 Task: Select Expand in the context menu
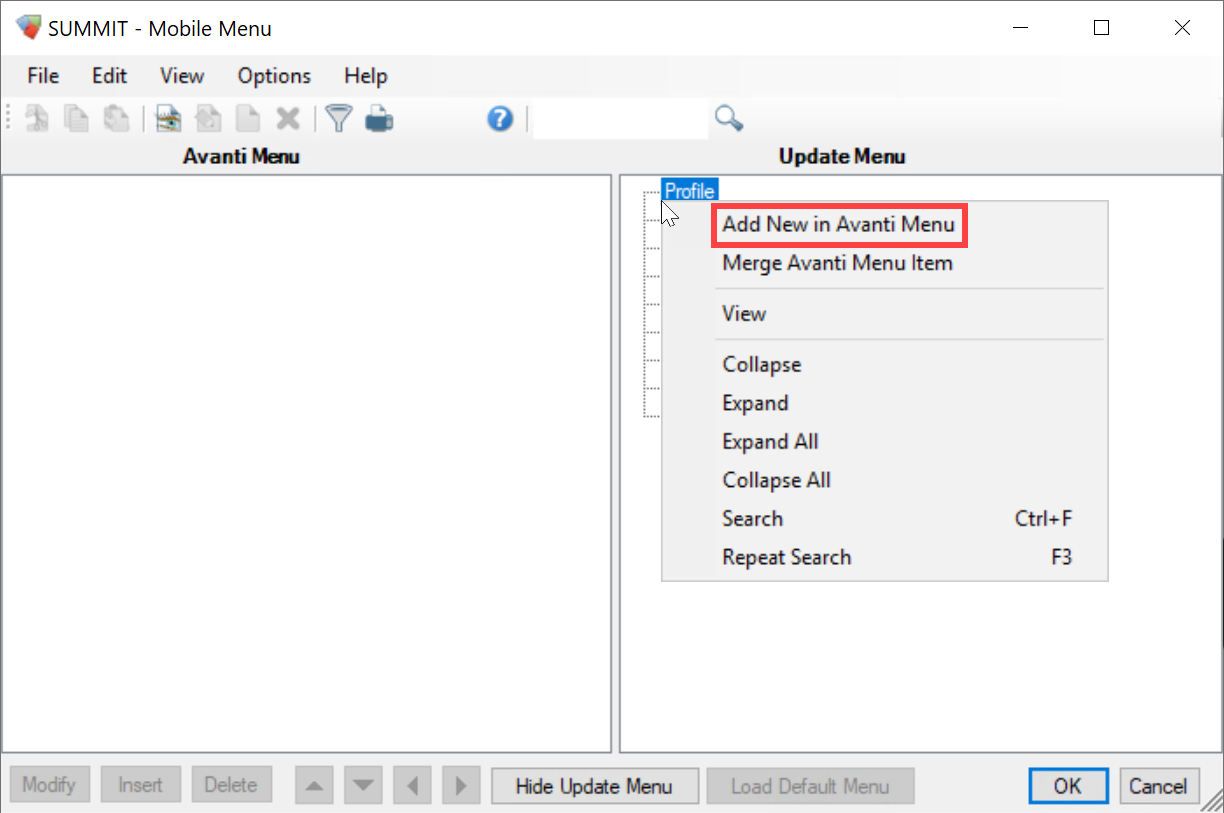[x=755, y=403]
